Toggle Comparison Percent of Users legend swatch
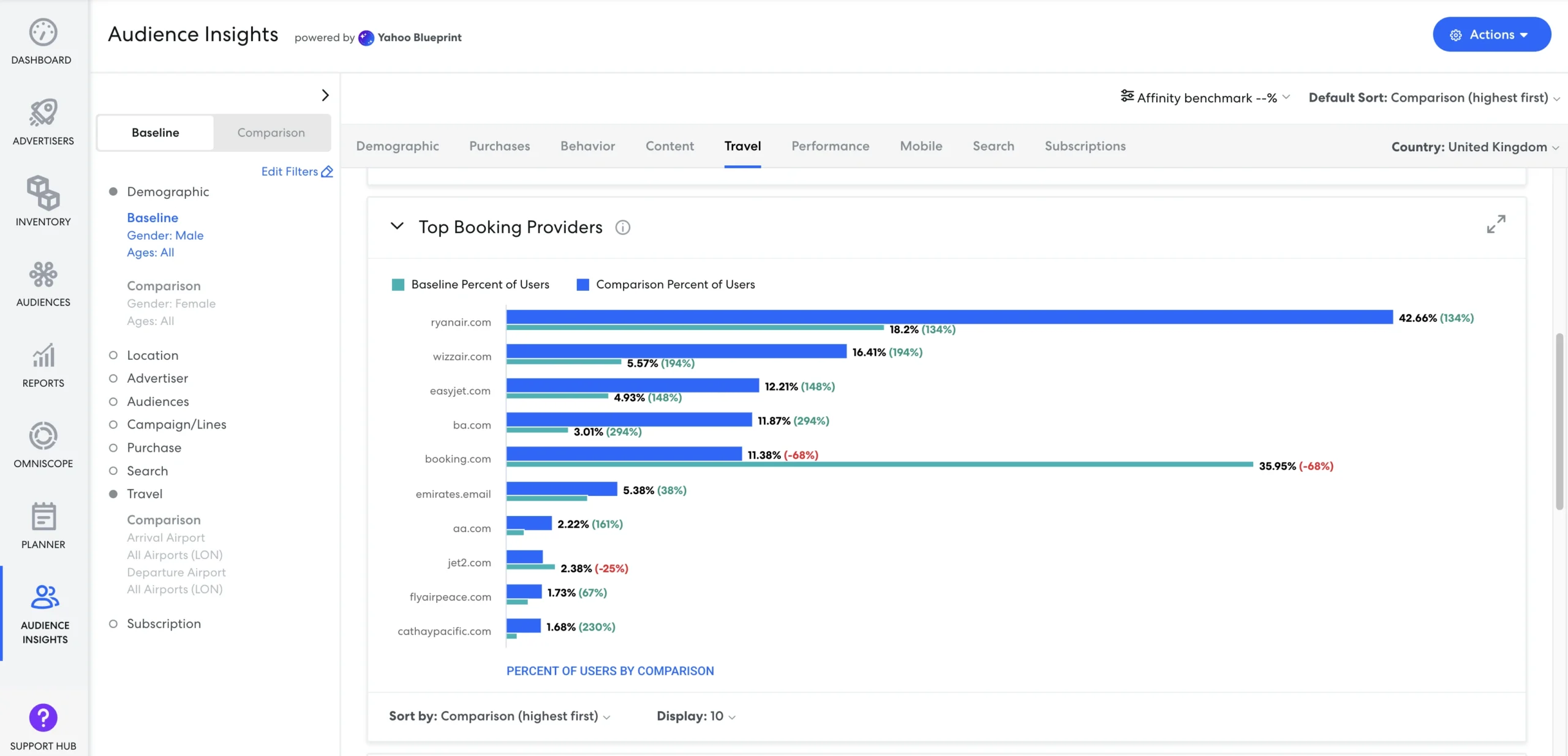The width and height of the screenshot is (1568, 756). (582, 285)
